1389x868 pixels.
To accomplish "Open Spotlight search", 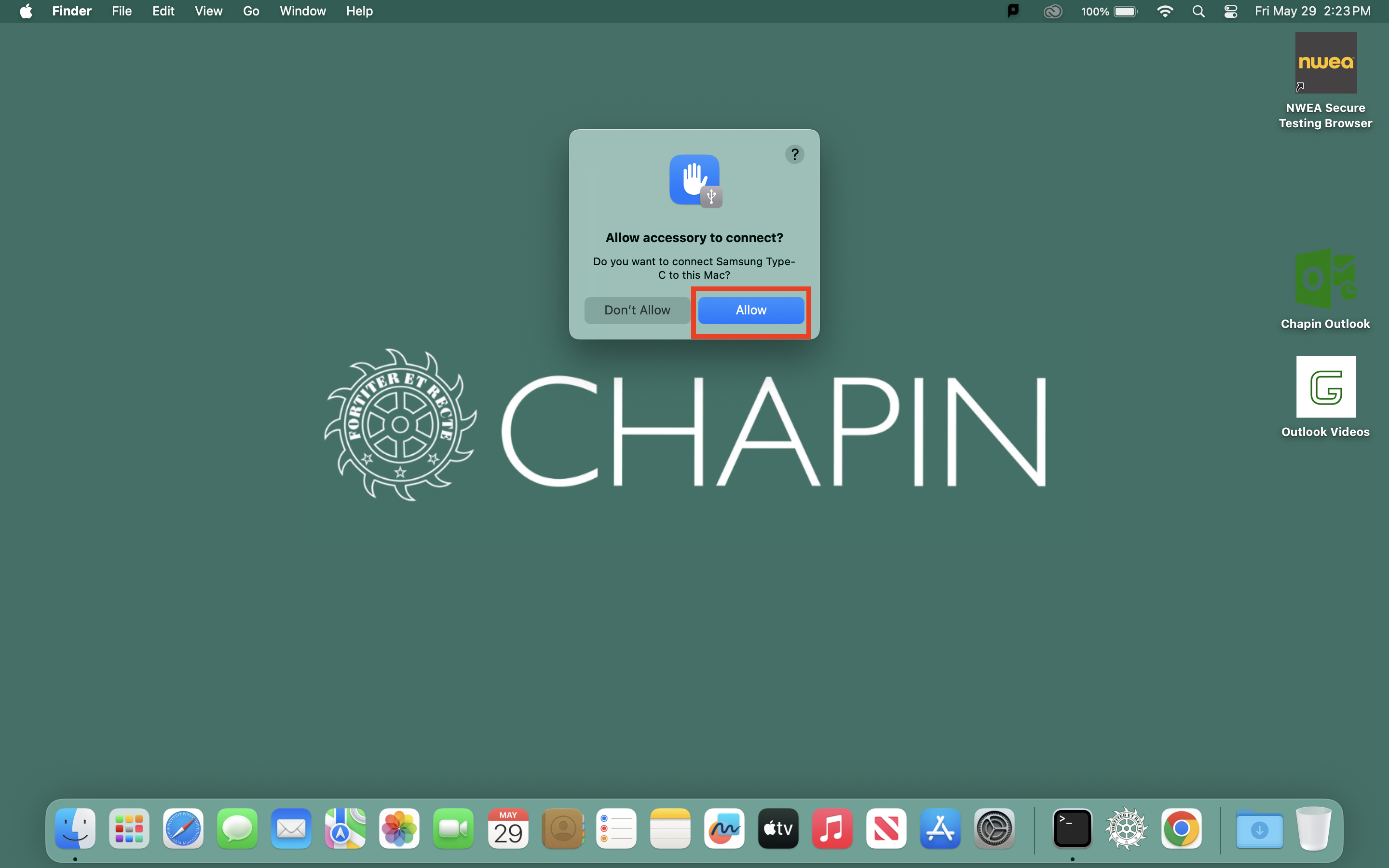I will coord(1198,12).
